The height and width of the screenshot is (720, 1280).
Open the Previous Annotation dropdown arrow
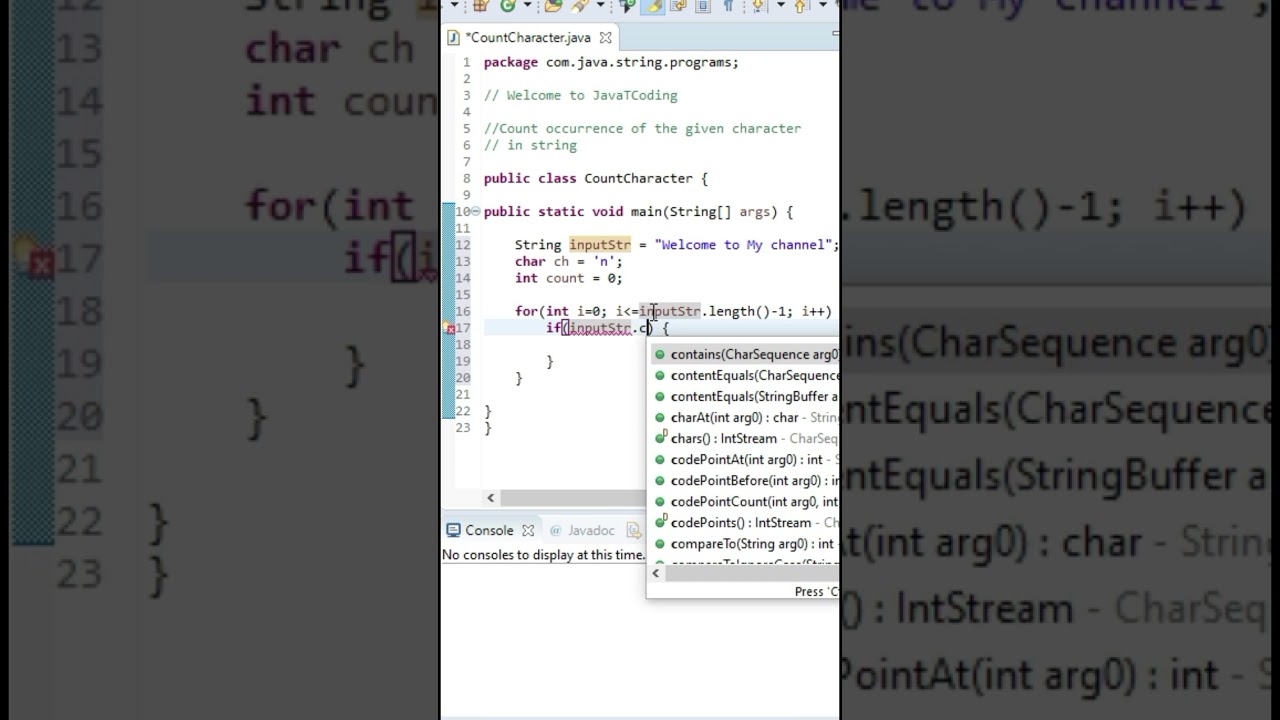pos(823,5)
